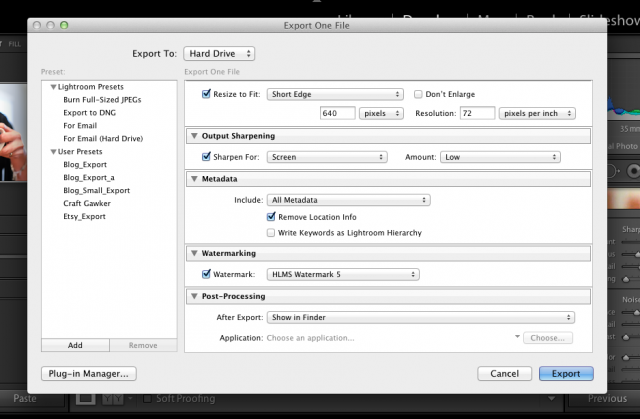Click the Add preset button
This screenshot has width=640, height=419.
tap(75, 345)
